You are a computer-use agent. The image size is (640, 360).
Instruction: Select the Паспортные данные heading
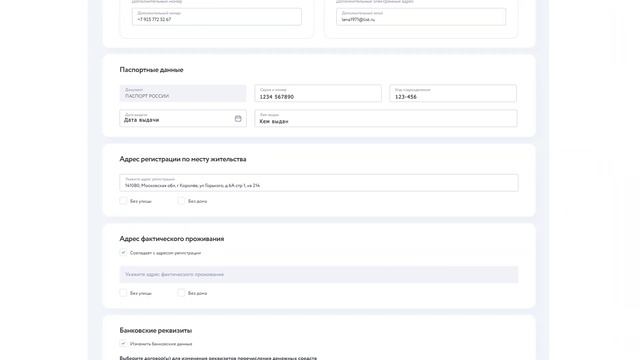tap(151, 70)
